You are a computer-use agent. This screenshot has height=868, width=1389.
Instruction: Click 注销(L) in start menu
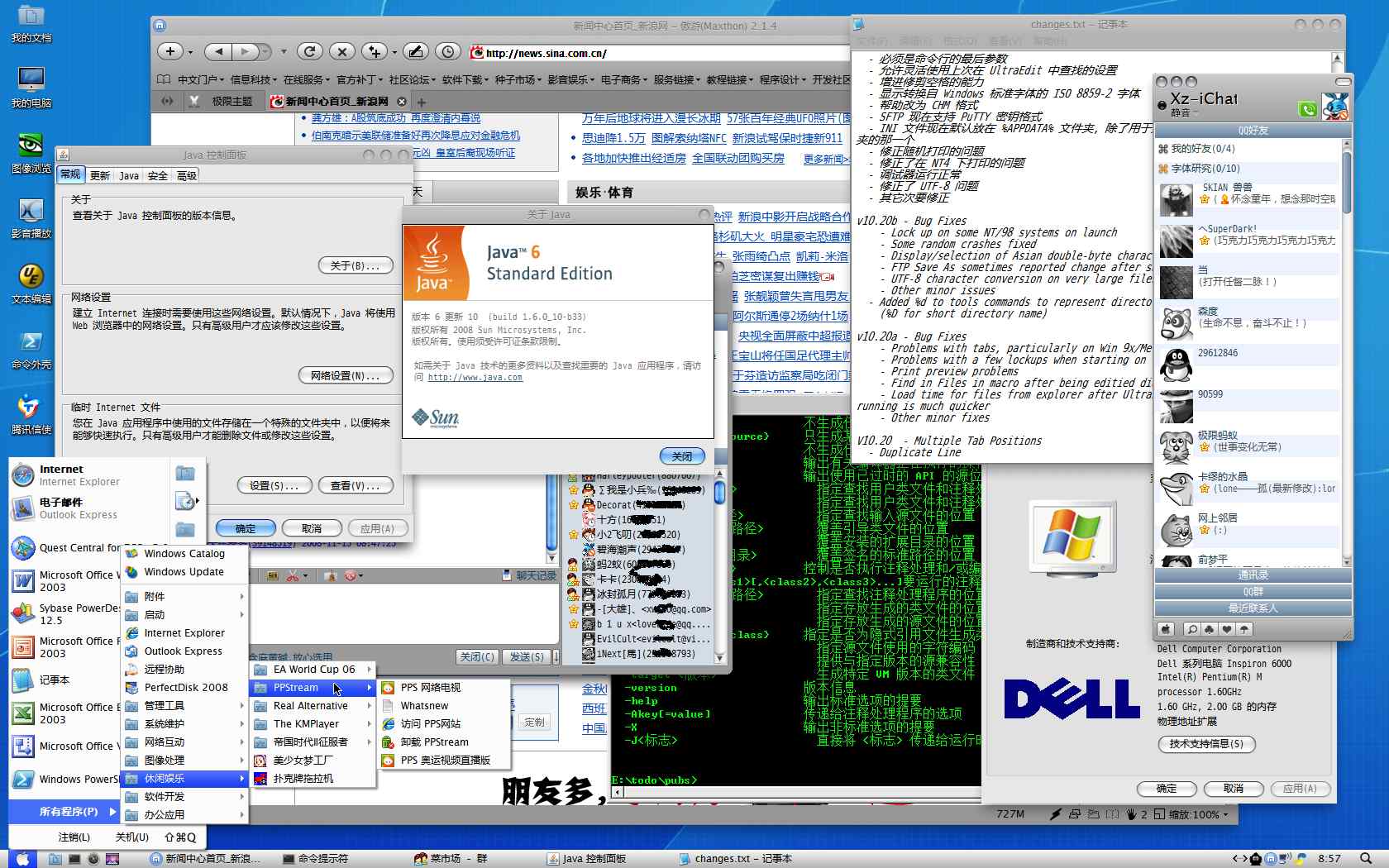coord(74,837)
